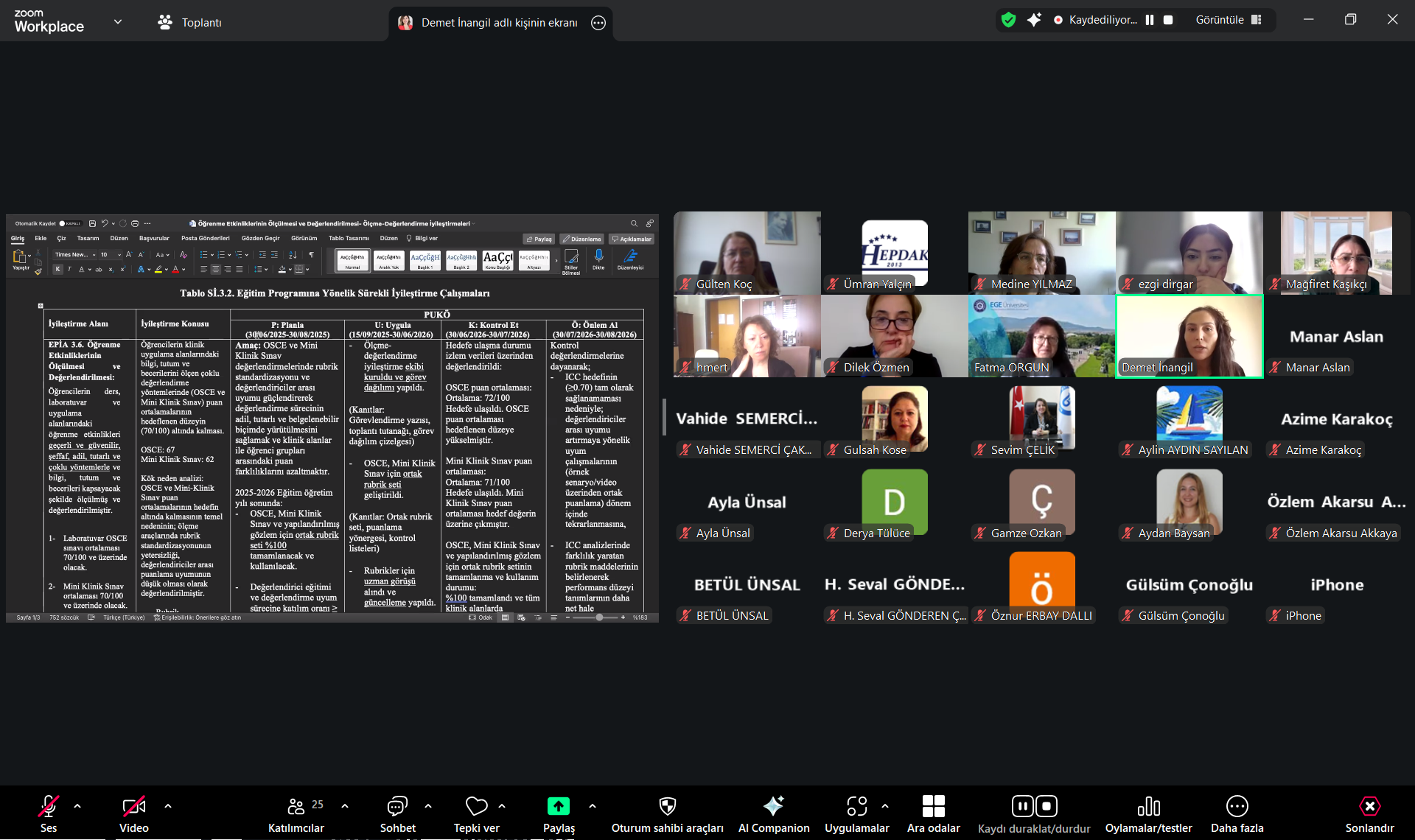Open screen share options ellipsis beside Demet İnangil
This screenshot has width=1415, height=840.
pos(598,23)
